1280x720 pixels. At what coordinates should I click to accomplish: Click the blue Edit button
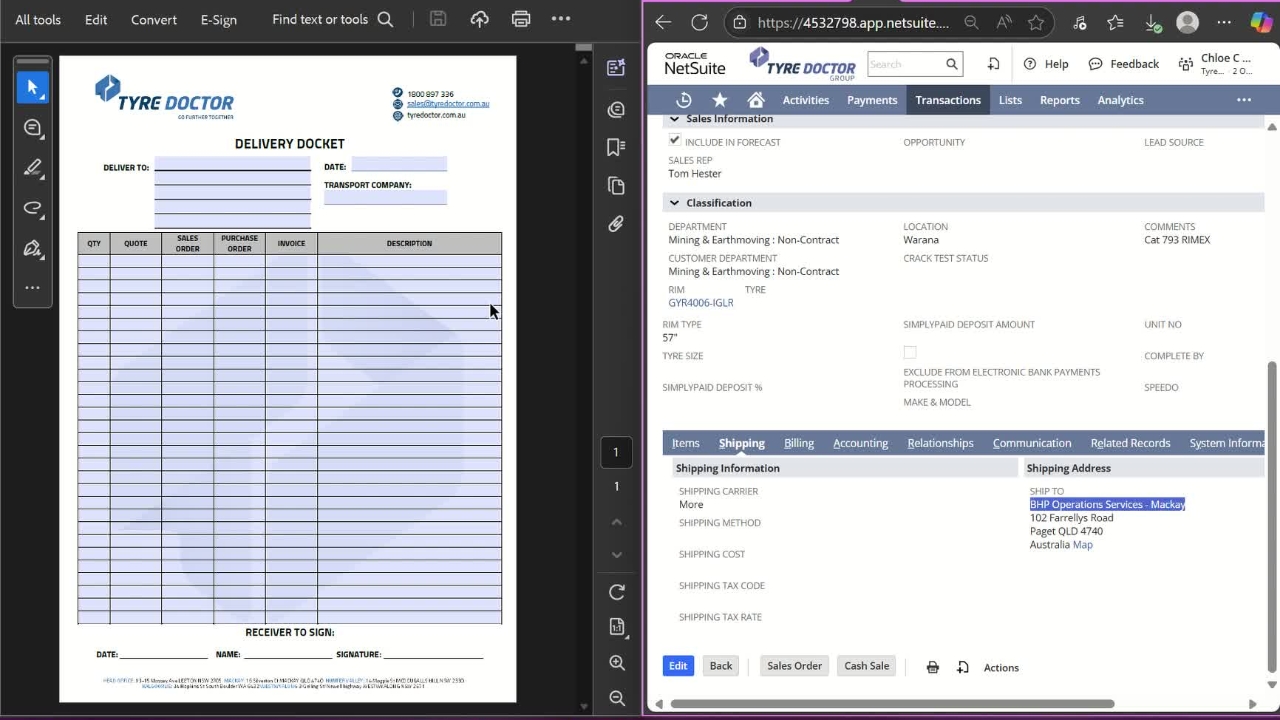[678, 666]
